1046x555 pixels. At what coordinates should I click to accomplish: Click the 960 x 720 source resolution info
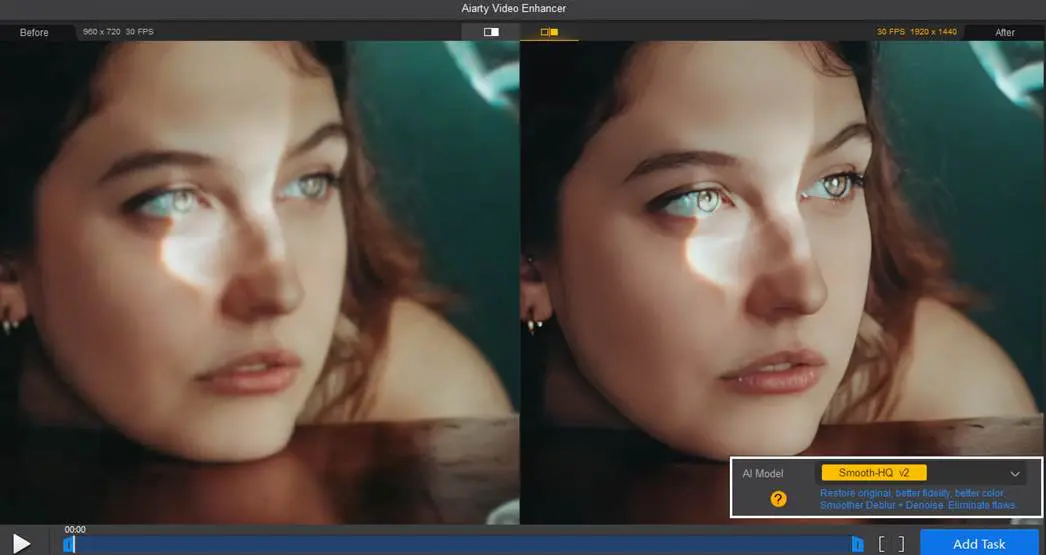(x=118, y=32)
